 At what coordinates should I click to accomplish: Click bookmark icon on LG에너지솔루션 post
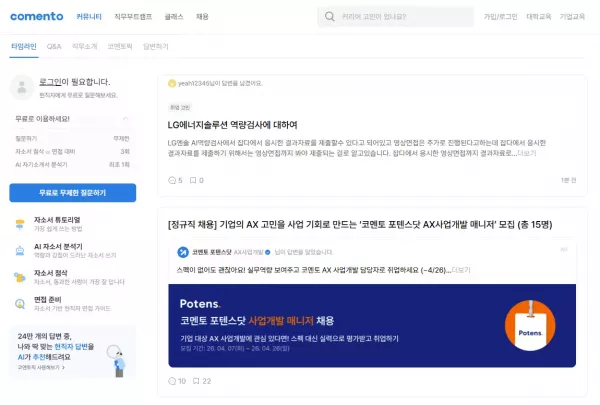point(193,180)
